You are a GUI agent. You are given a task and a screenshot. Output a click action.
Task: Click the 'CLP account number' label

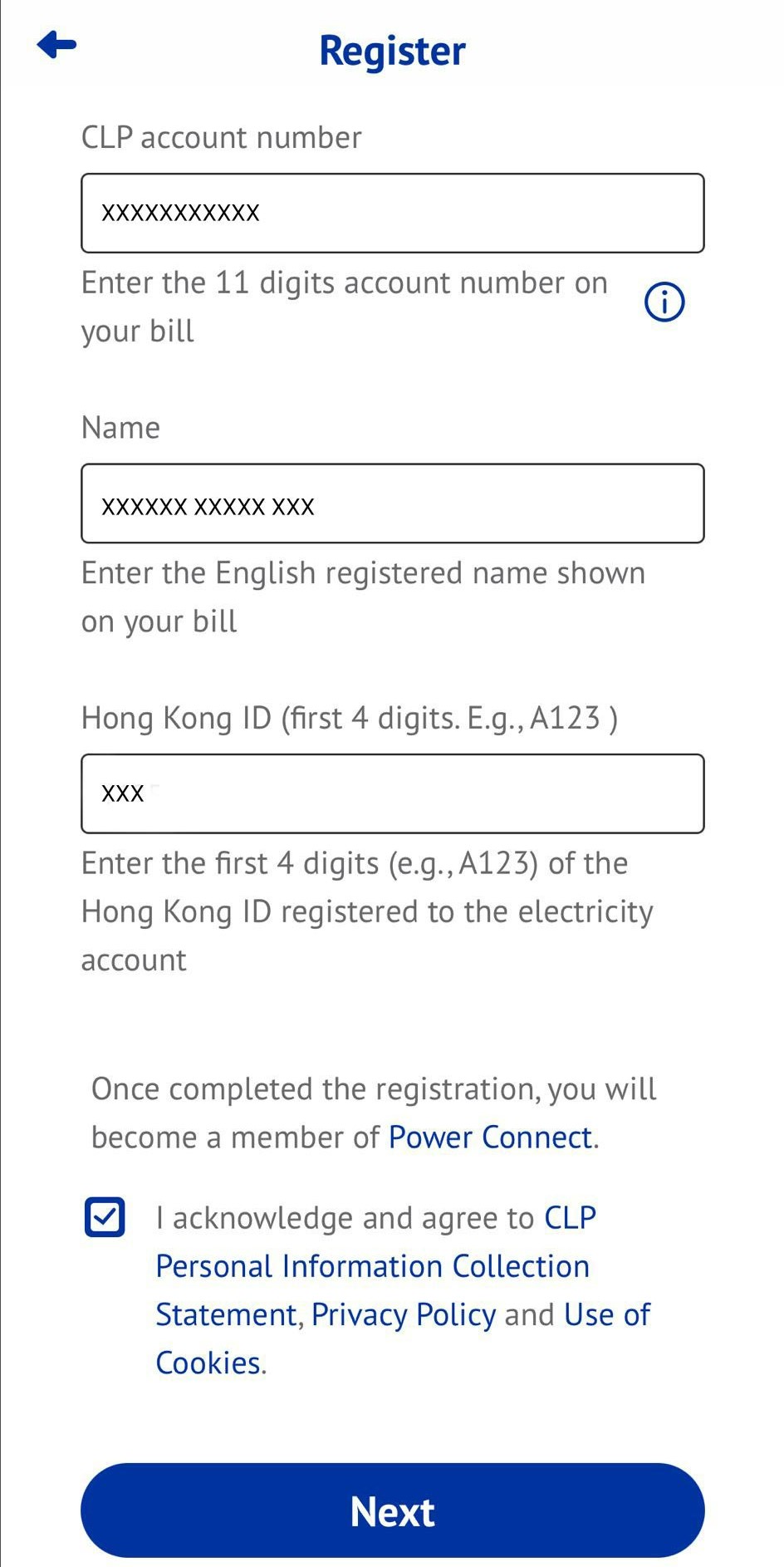[222, 137]
